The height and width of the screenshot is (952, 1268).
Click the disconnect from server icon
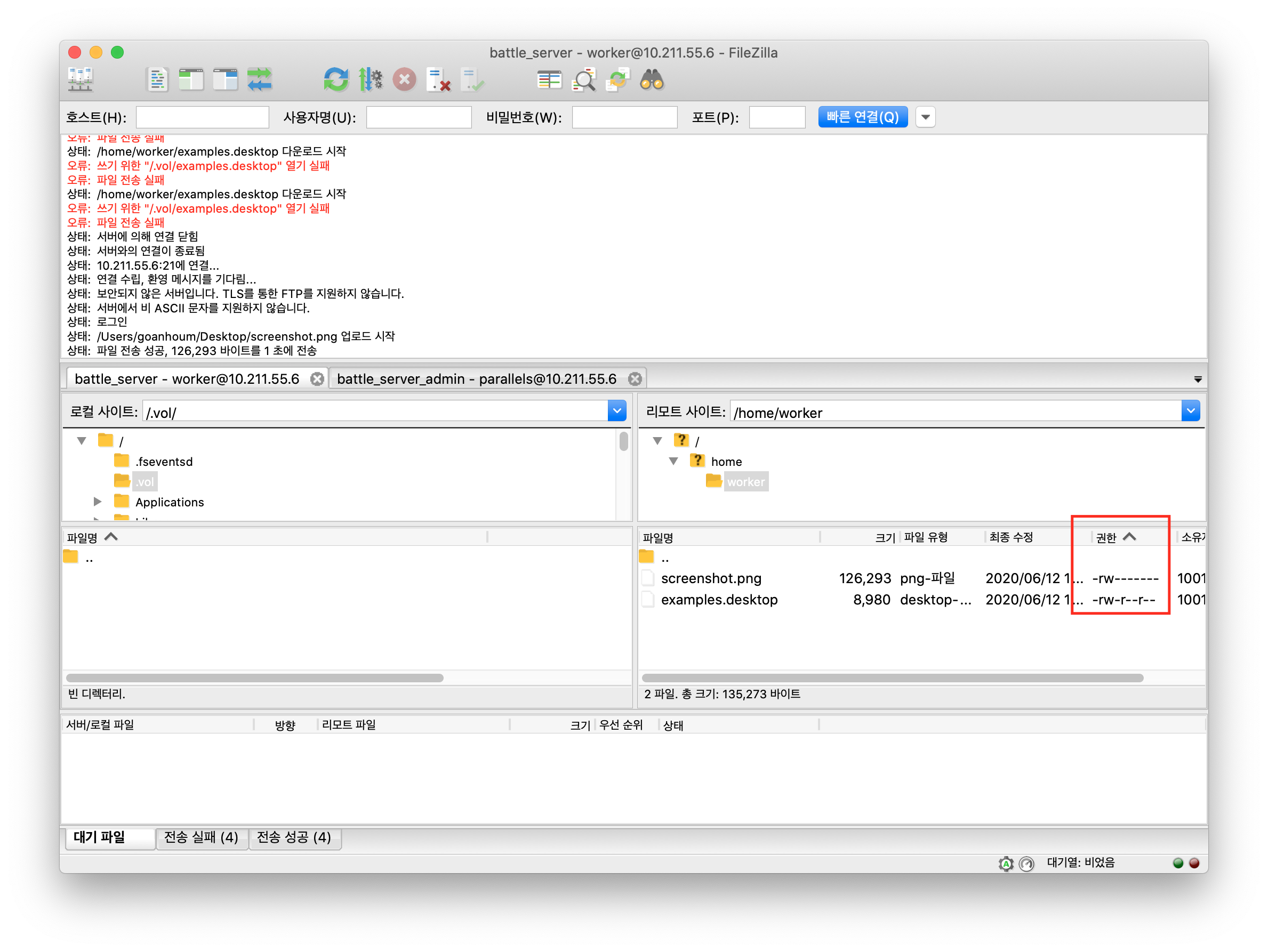coord(438,79)
